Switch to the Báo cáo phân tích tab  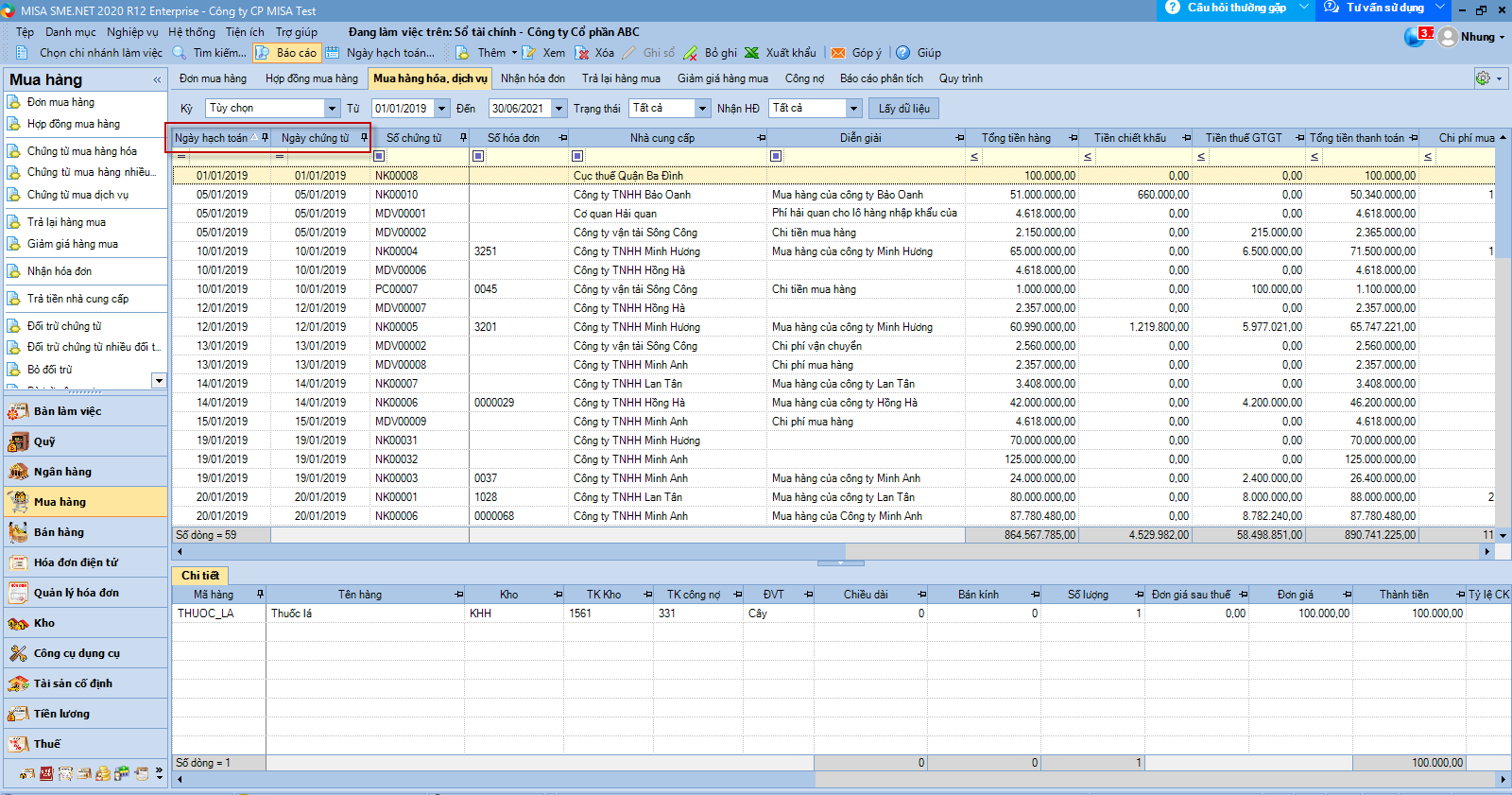coord(882,78)
